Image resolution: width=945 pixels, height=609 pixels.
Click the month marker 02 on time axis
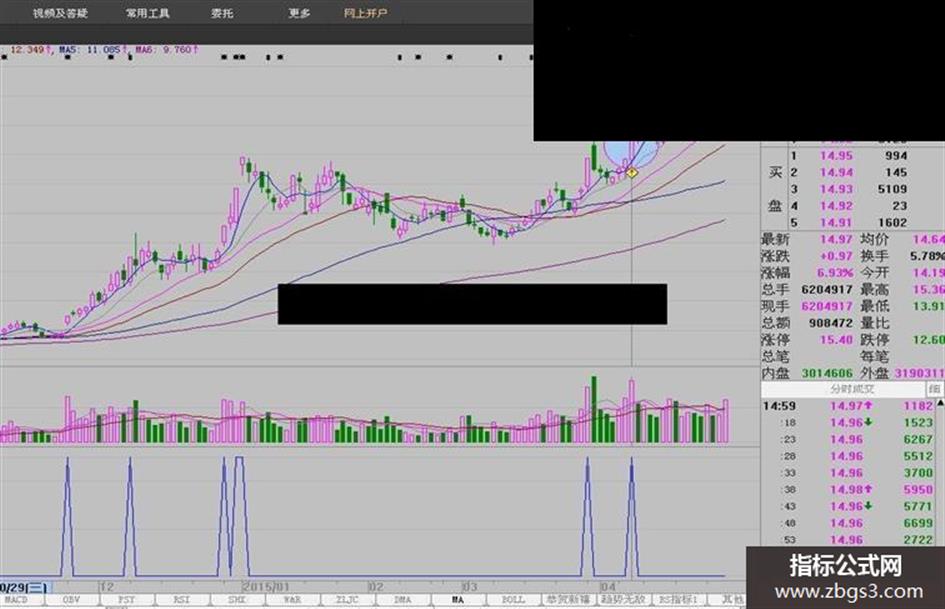(x=376, y=587)
